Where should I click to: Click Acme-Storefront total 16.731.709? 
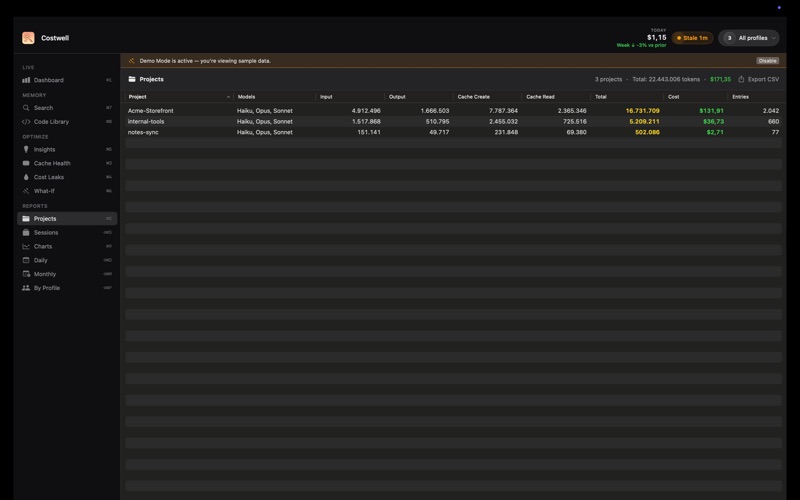[x=642, y=111]
